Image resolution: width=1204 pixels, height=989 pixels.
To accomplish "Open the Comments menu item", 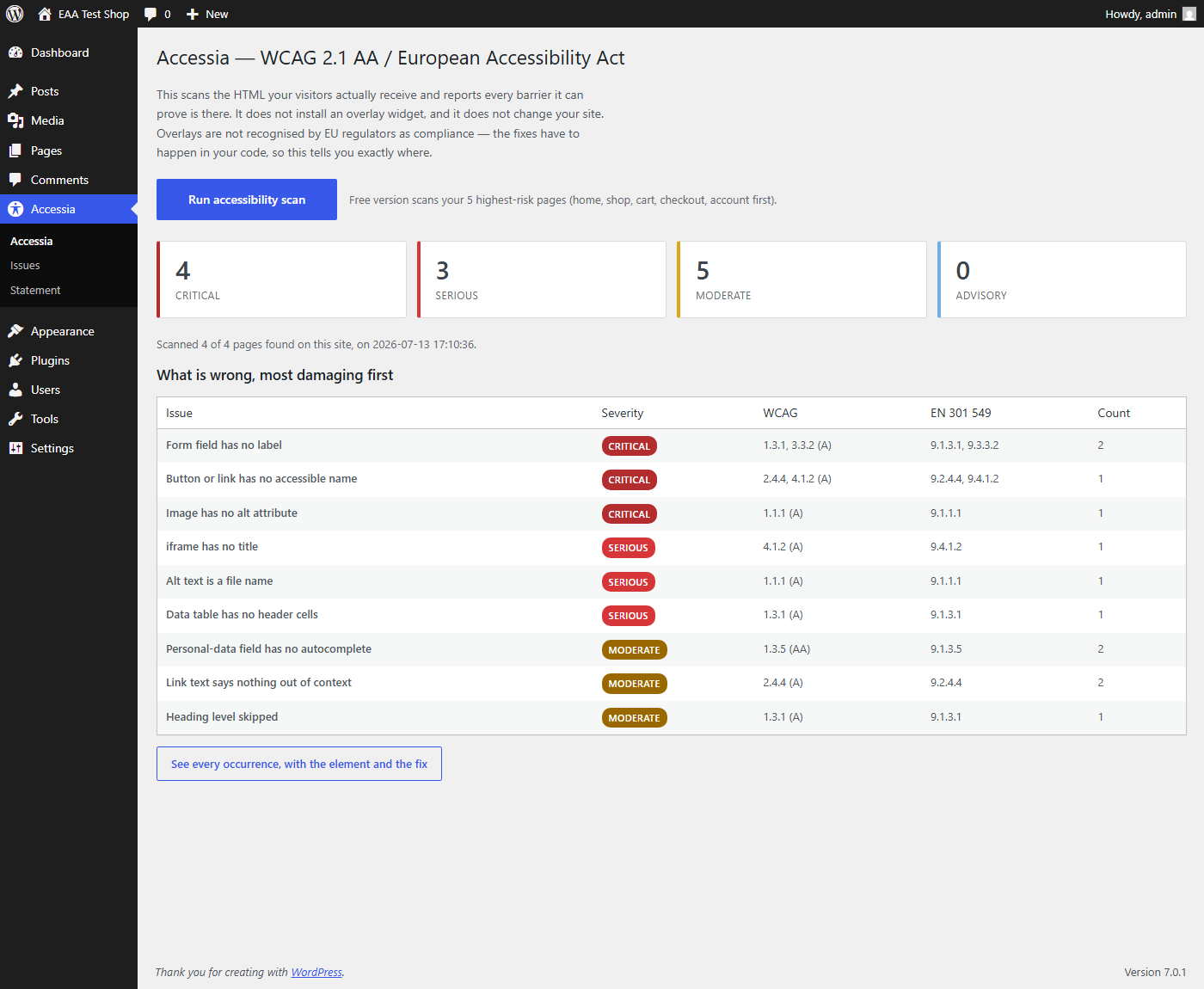I will pyautogui.click(x=69, y=180).
